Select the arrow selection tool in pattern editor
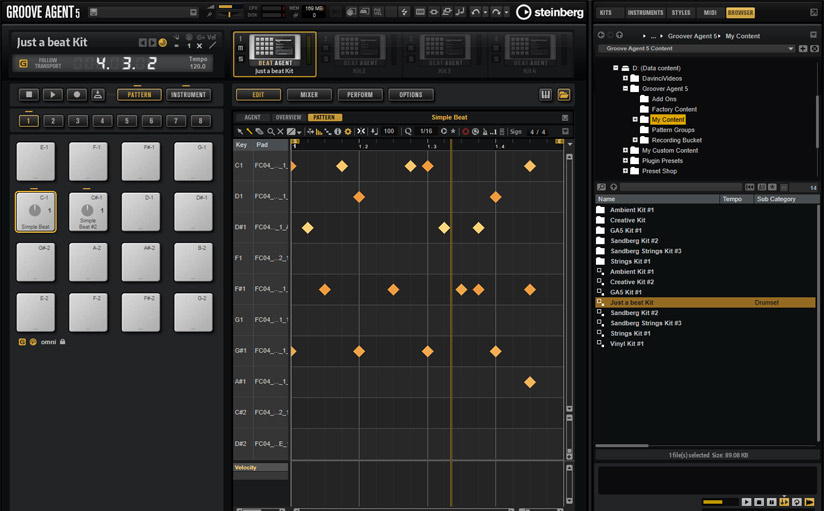This screenshot has height=511, width=824. (x=240, y=131)
